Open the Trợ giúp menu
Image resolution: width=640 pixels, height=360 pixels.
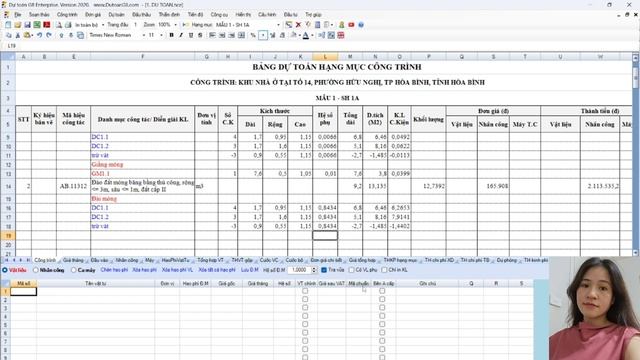pos(313,15)
